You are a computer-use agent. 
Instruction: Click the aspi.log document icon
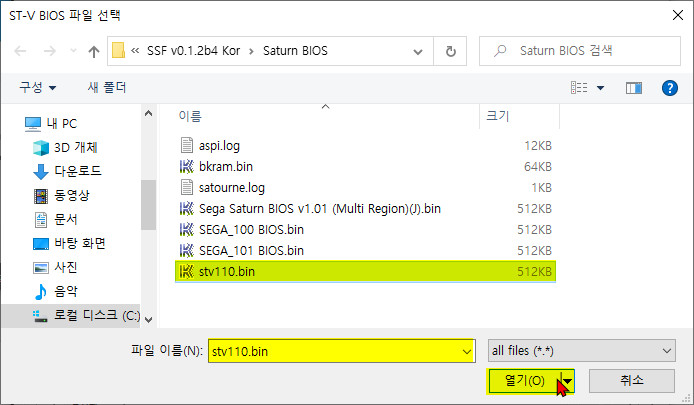coord(187,145)
